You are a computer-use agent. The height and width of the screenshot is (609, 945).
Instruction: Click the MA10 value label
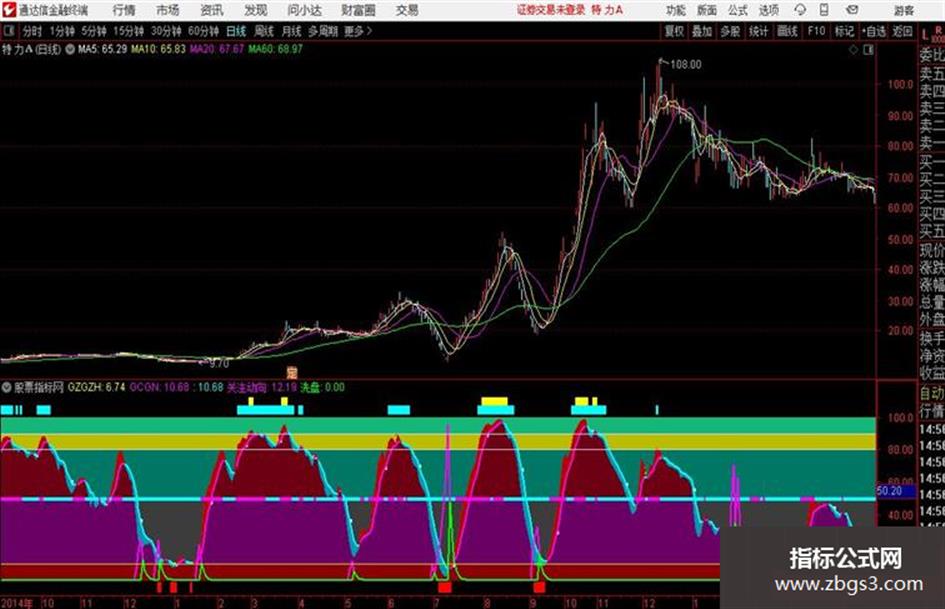point(159,49)
